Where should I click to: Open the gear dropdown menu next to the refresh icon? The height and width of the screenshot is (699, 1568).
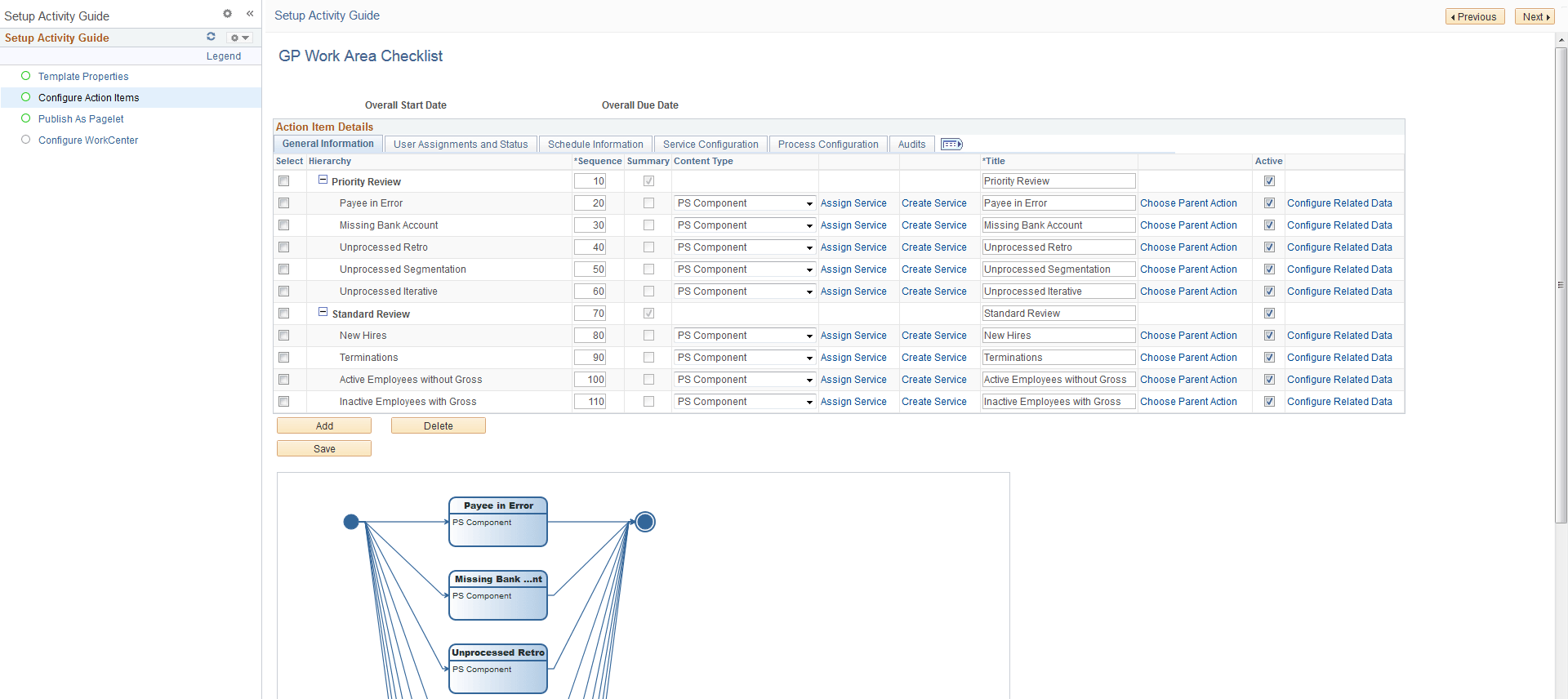pos(239,38)
